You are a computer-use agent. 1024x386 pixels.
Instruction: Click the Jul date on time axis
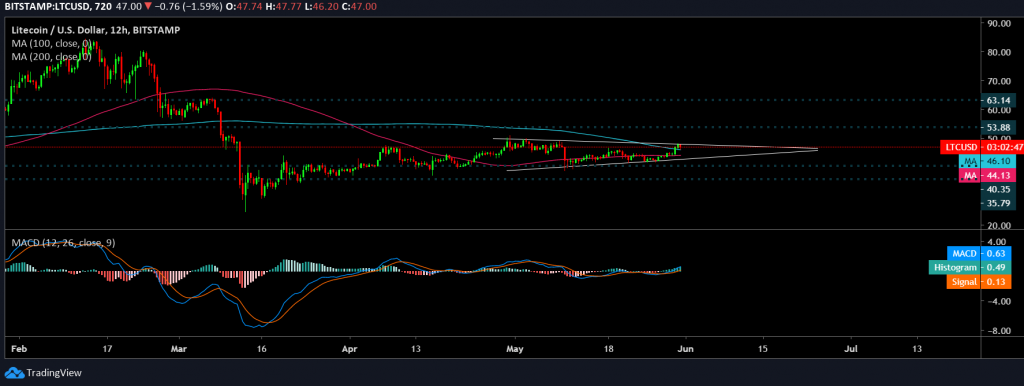(851, 349)
